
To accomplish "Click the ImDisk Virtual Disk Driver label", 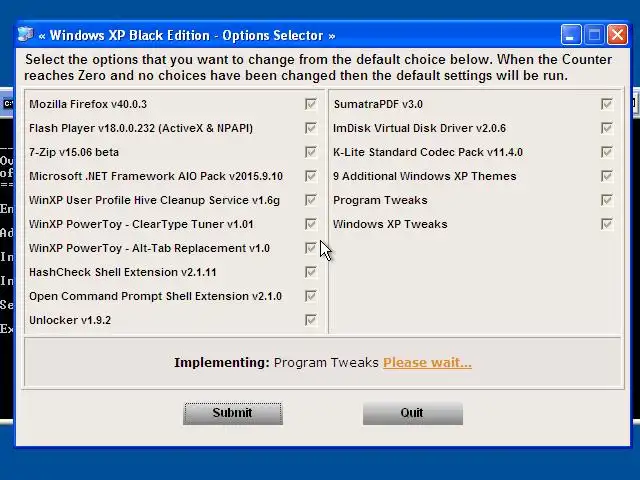I will click(x=420, y=128).
